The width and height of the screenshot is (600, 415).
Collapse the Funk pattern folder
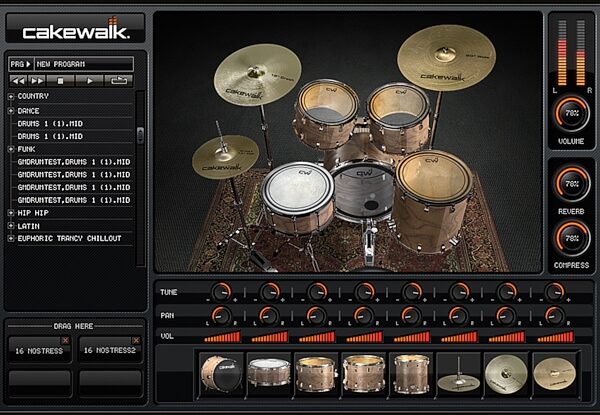click(11, 149)
